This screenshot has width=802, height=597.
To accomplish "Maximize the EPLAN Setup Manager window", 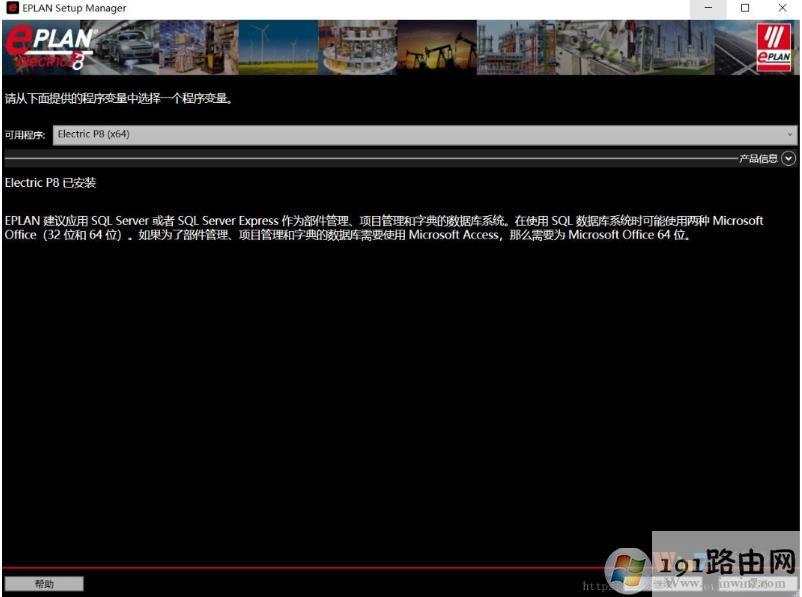I will coord(745,8).
